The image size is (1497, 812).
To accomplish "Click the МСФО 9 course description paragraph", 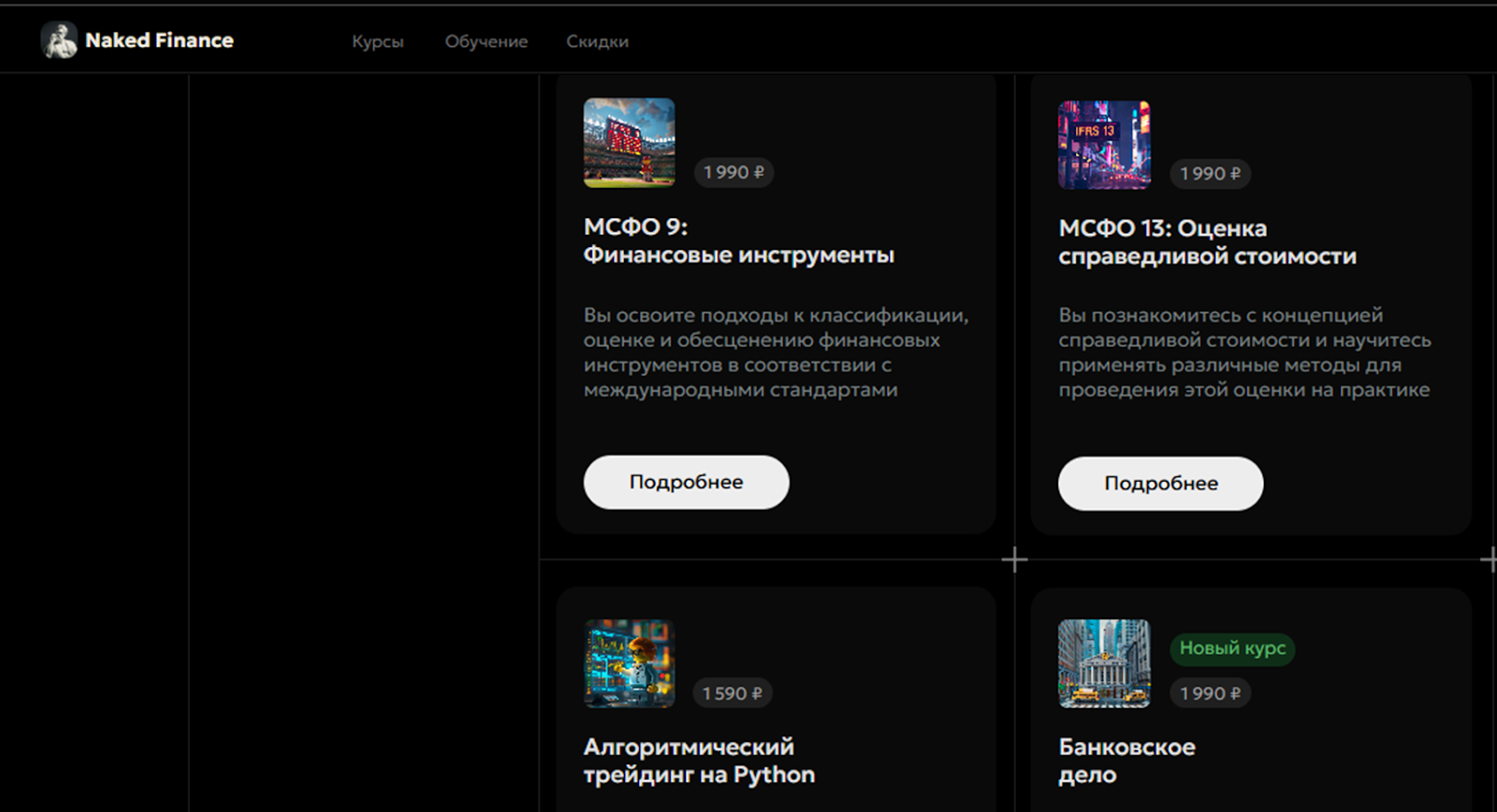I will (777, 353).
